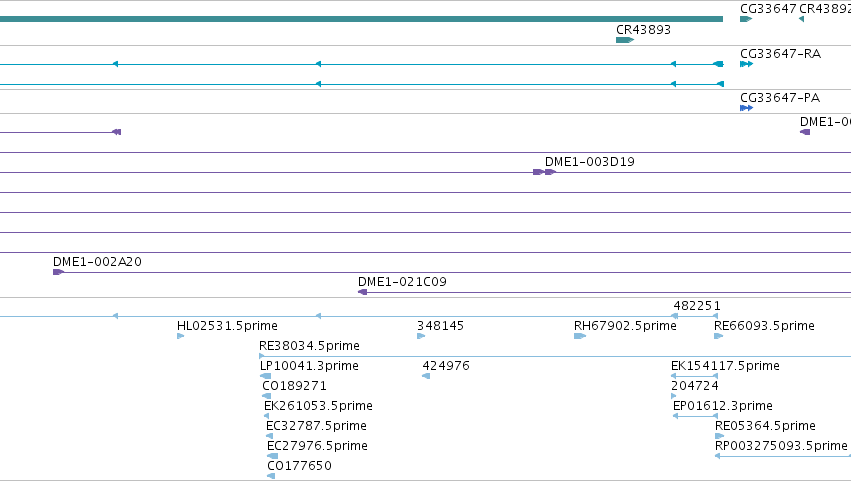Click the RE66093.5prime arrow glyph
This screenshot has width=851, height=481.
click(718, 336)
